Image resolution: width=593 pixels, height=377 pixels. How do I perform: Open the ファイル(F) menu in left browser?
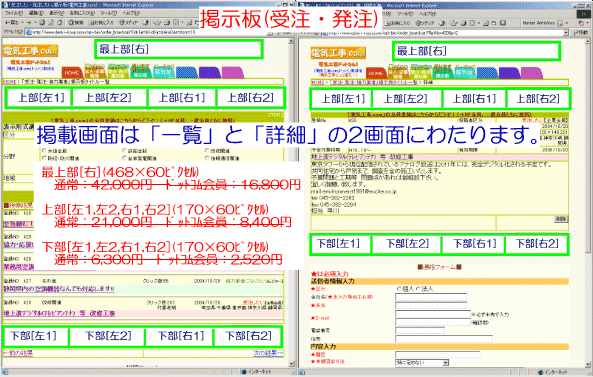pyautogui.click(x=14, y=13)
